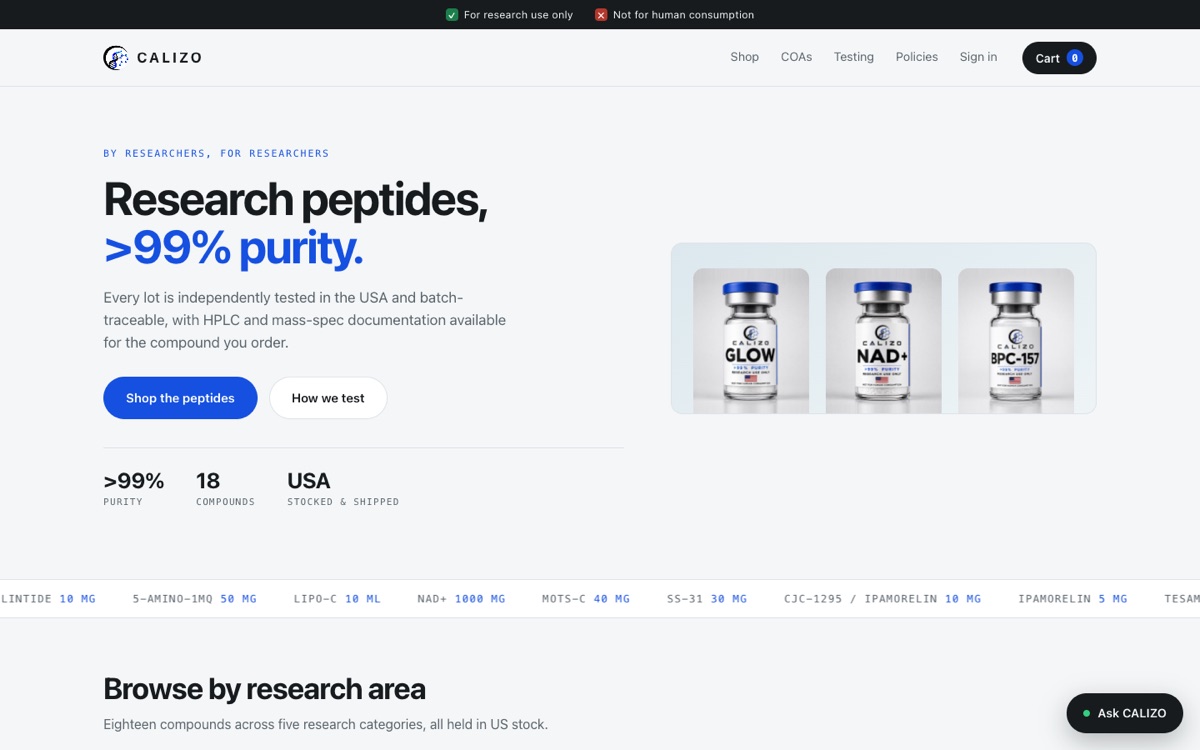The image size is (1200, 750).
Task: Click Shop the peptides button
Action: pyautogui.click(x=180, y=398)
